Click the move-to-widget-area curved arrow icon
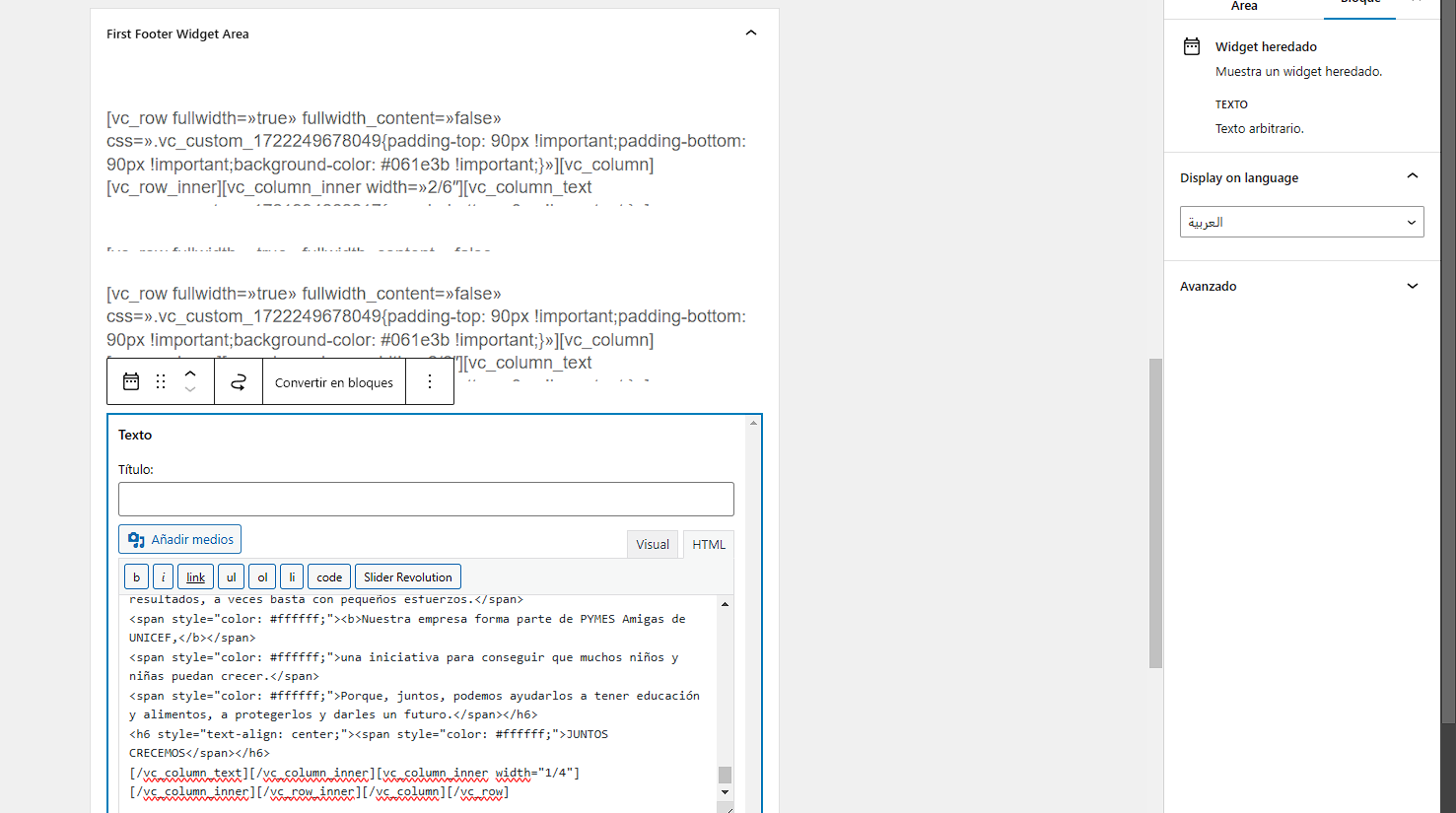Screen dimensions: 1456x813 pos(239,381)
